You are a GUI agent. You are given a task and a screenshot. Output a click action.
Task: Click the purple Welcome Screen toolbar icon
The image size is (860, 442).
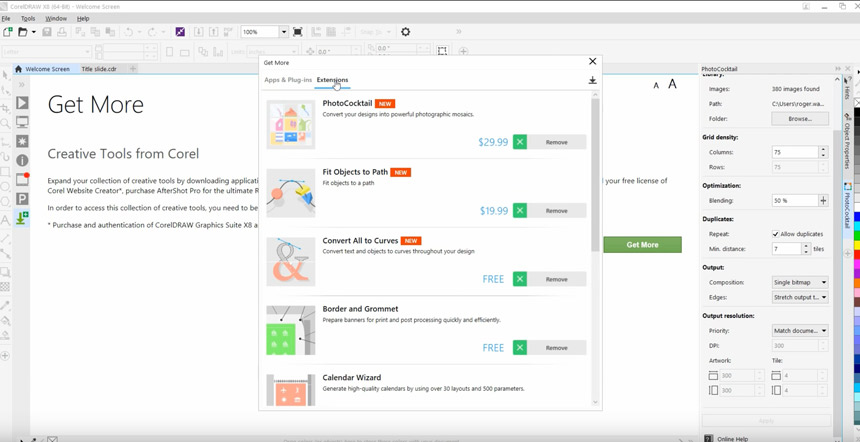point(180,32)
